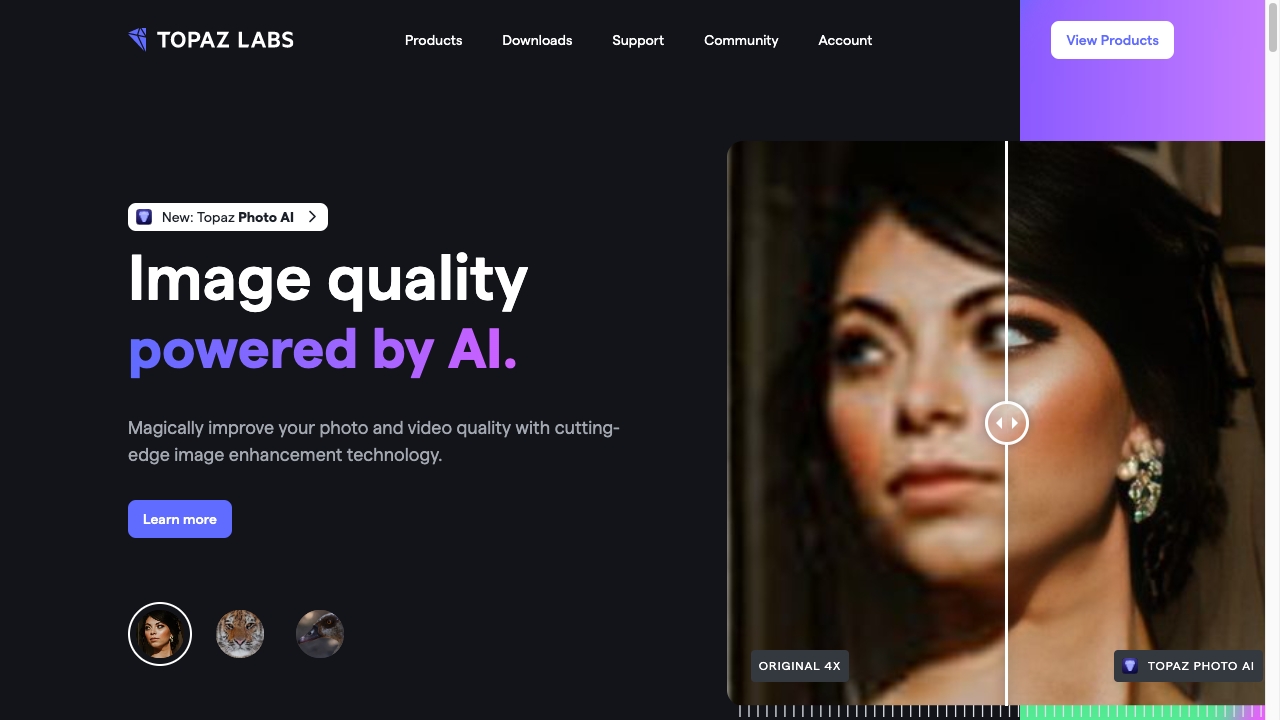Open the New: Topaz Photo AI announcement link
The height and width of the screenshot is (720, 1280).
pyautogui.click(x=228, y=217)
